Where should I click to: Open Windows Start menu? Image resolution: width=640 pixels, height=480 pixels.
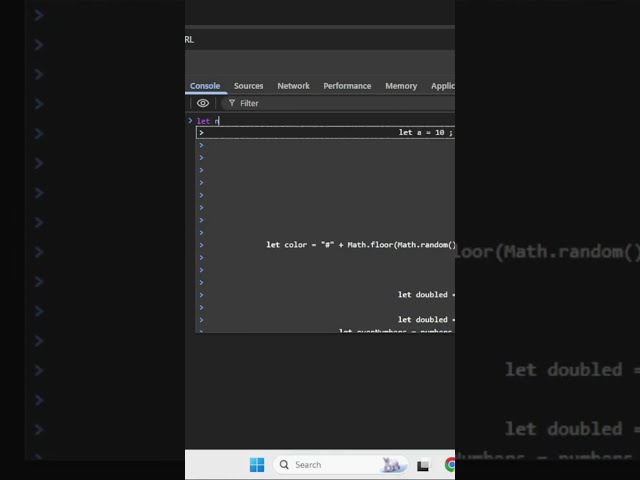click(x=257, y=464)
